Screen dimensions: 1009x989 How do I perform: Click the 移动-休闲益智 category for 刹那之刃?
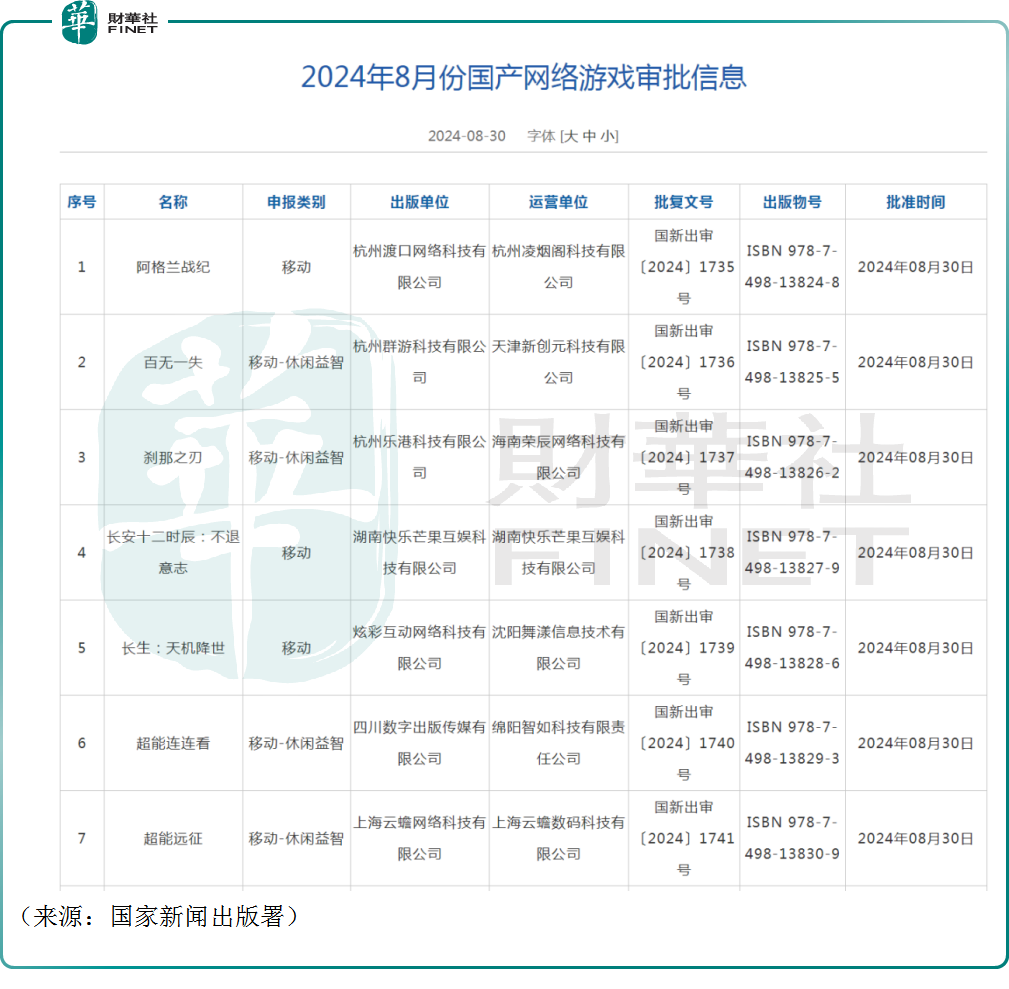(296, 458)
